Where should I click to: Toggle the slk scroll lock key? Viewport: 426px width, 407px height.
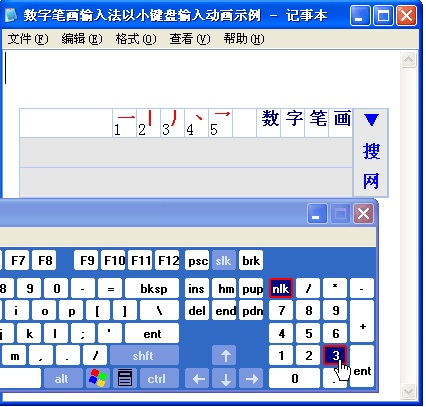point(224,260)
